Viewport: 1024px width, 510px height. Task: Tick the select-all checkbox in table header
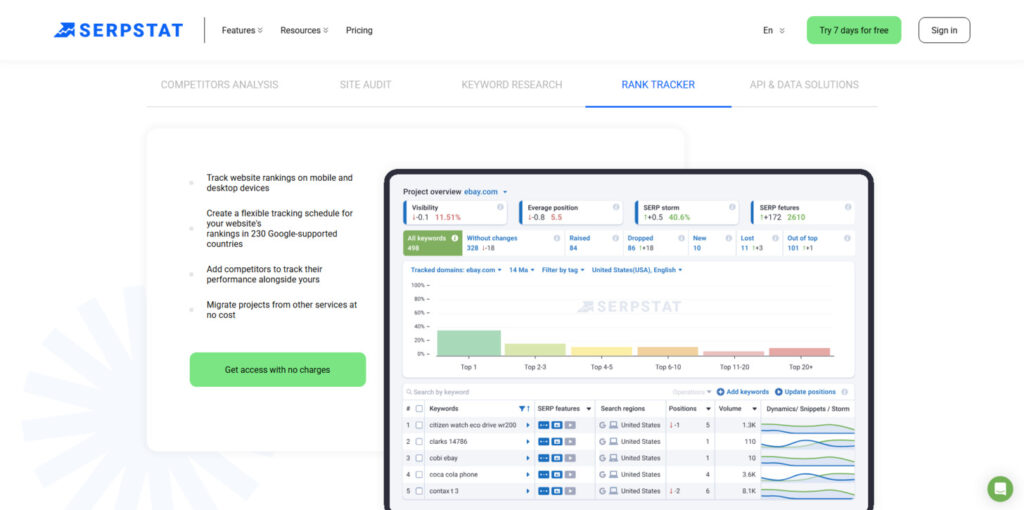[x=419, y=409]
